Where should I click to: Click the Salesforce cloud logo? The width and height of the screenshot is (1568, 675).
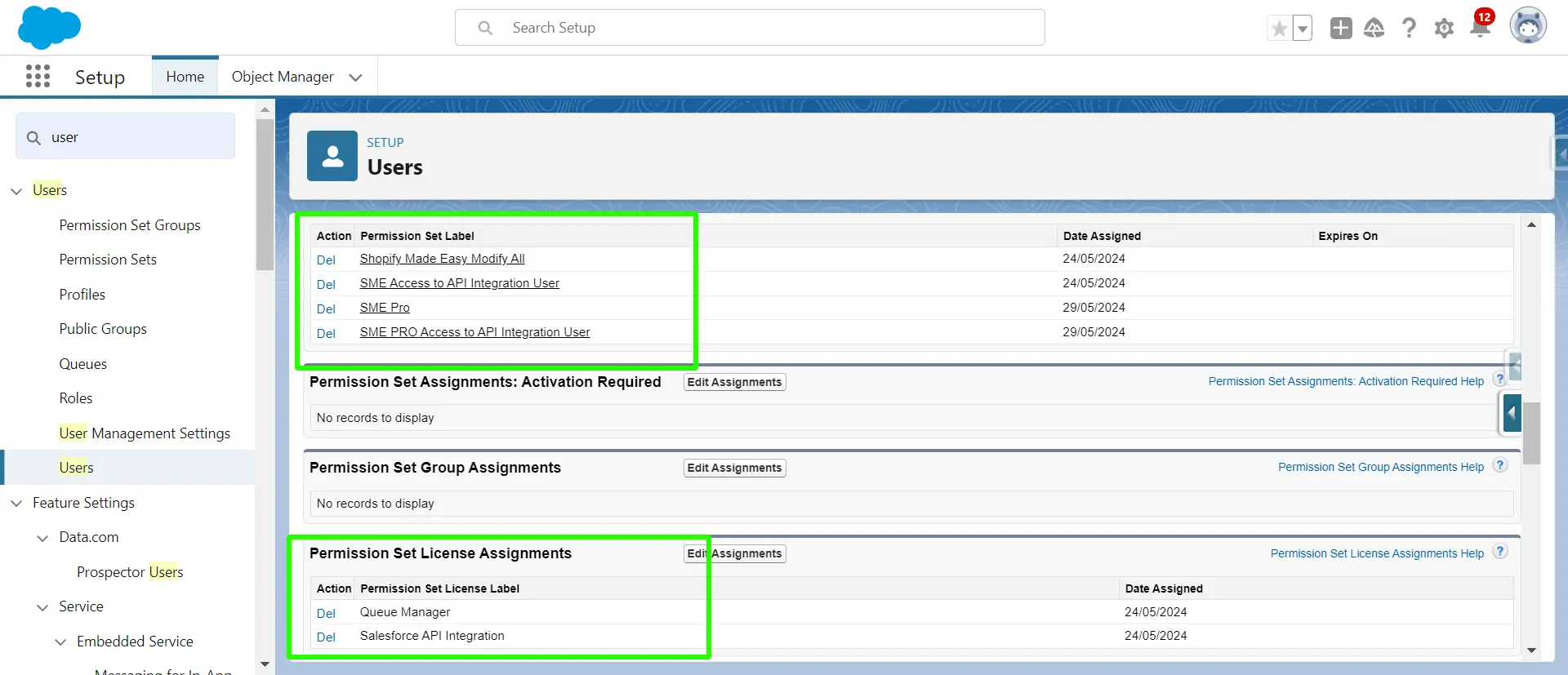click(49, 27)
